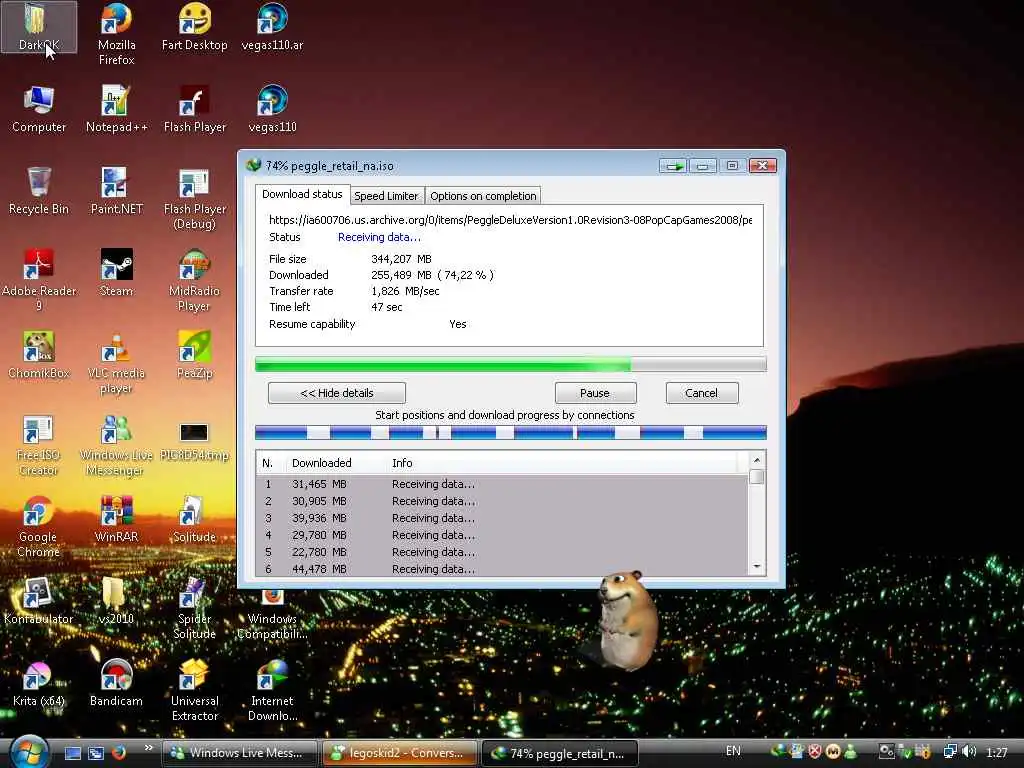Switch to Windows Live Messenger taskbar button

coord(239,753)
